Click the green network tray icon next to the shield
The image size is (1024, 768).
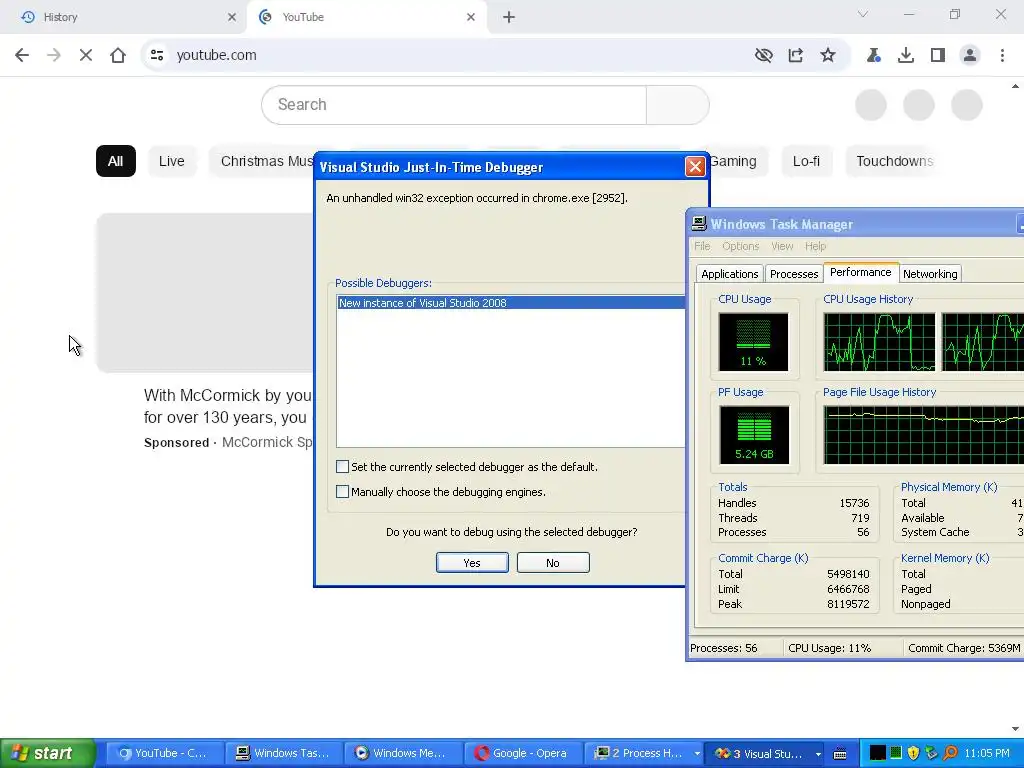tap(931, 754)
